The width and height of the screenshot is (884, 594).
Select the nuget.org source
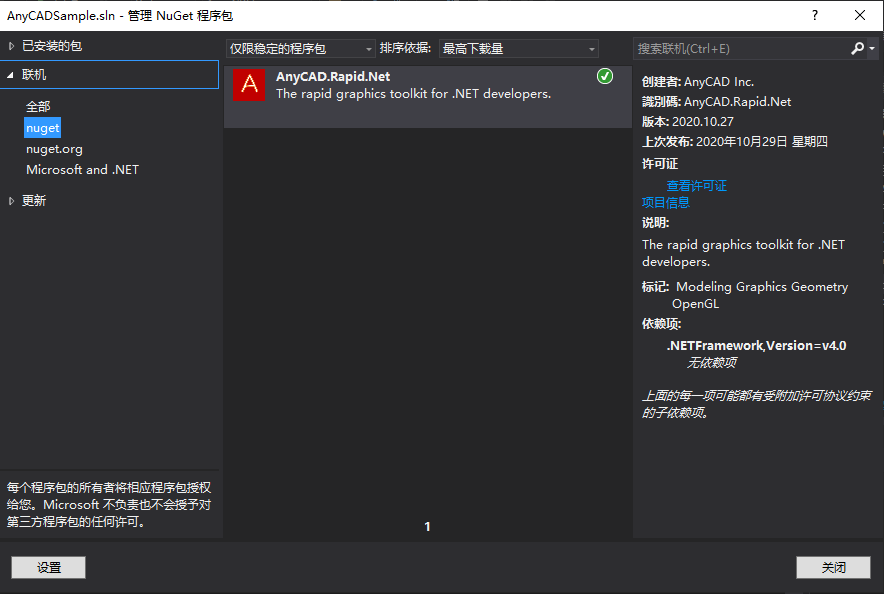[54, 149]
